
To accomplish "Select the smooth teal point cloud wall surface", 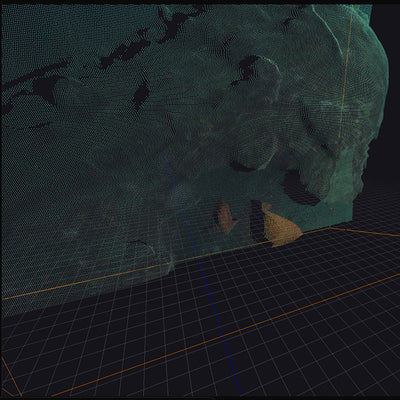I will coord(83,183).
